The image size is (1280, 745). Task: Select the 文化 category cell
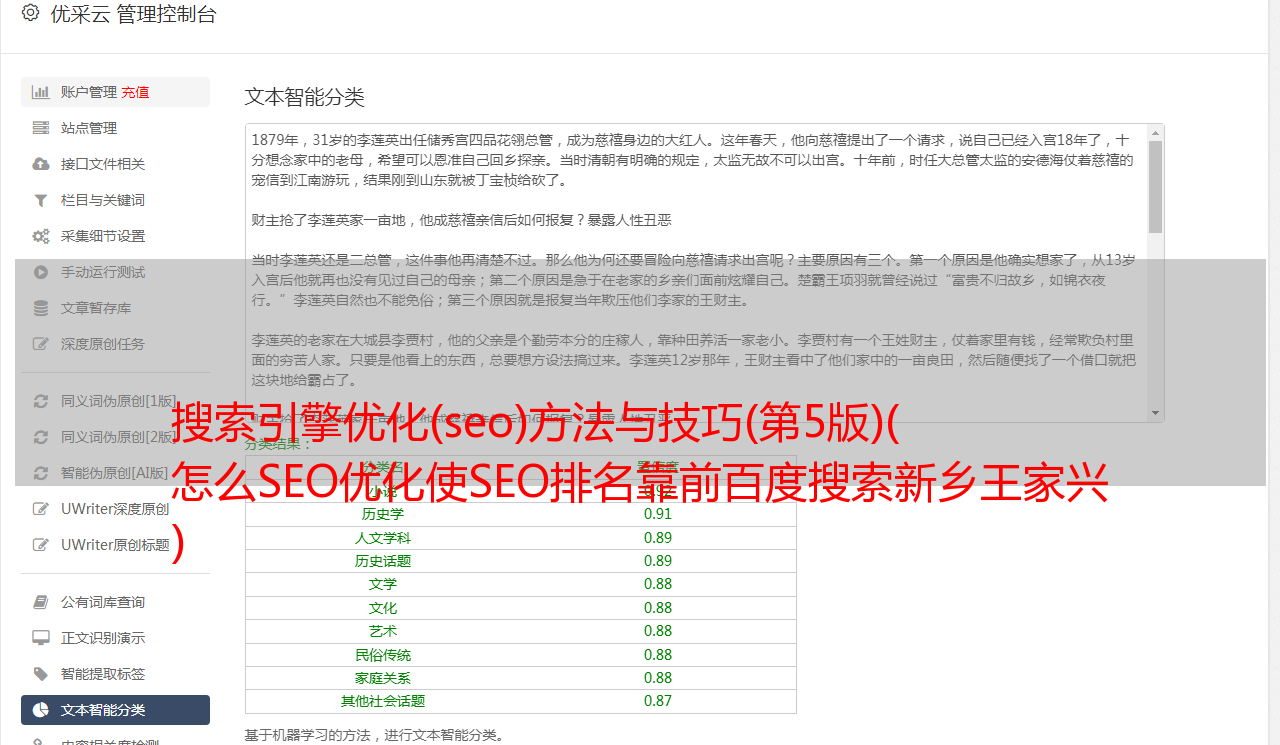click(383, 608)
